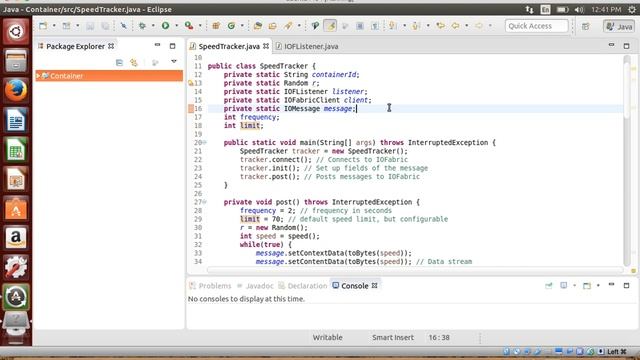This screenshot has width=640, height=360.
Task: Click the Open Task folder icon
Action: [x=272, y=26]
